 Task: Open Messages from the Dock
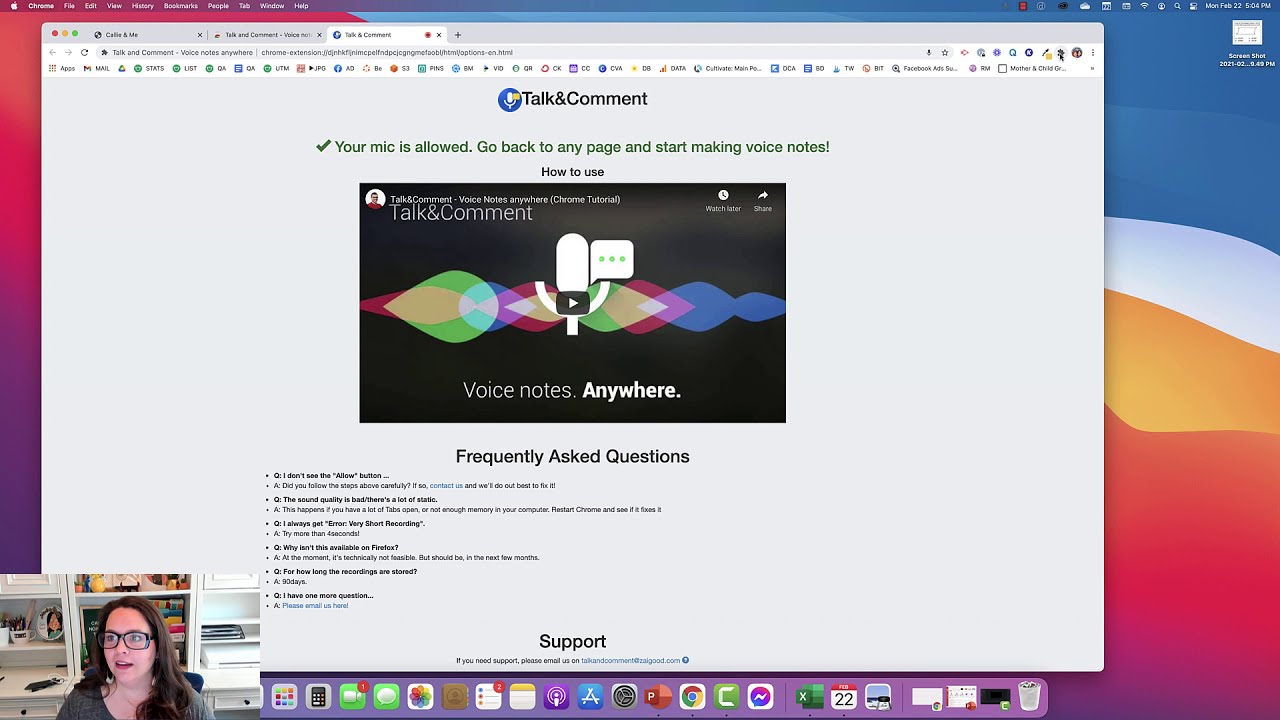[x=386, y=696]
